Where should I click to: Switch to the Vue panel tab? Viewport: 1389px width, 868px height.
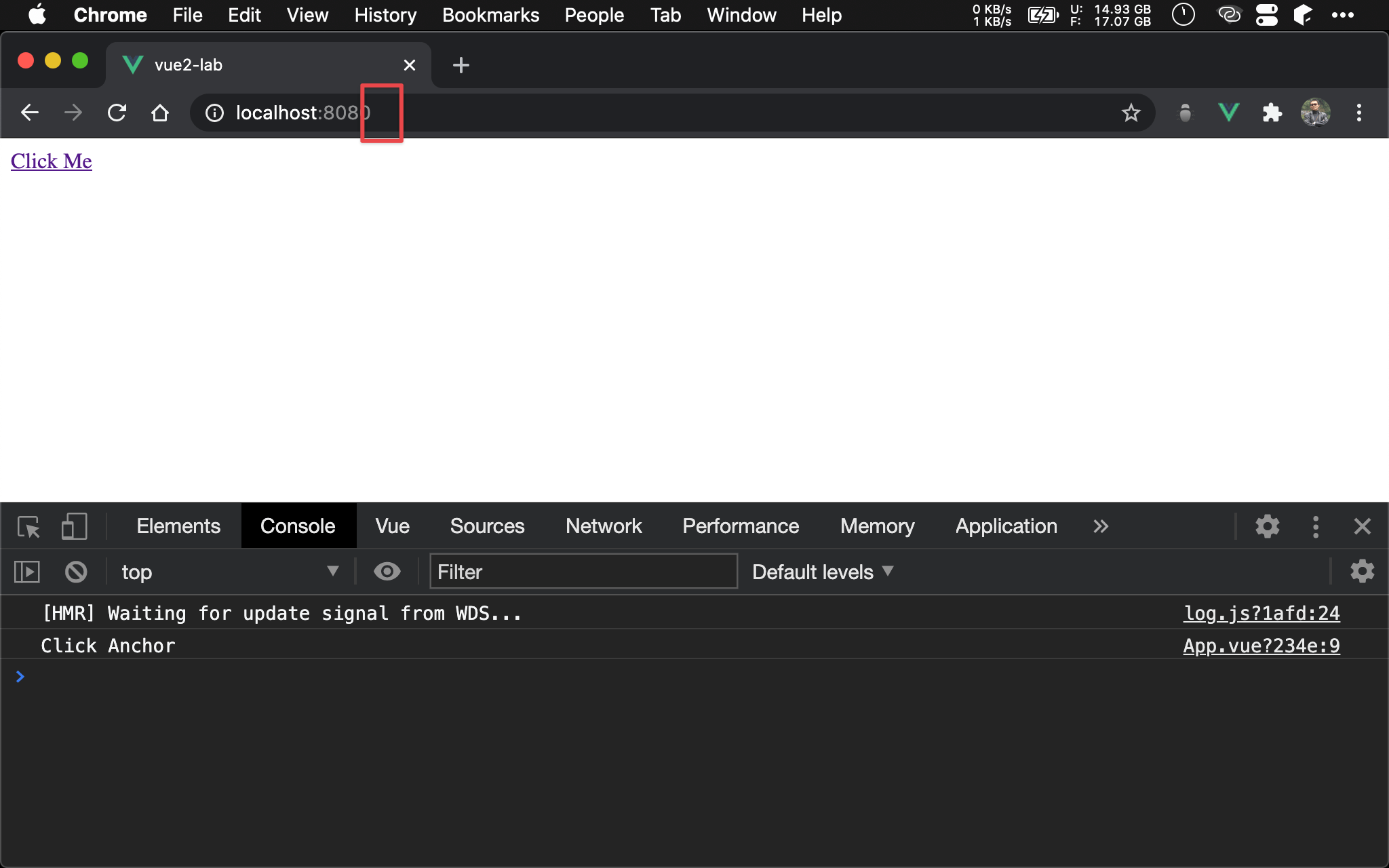[393, 525]
